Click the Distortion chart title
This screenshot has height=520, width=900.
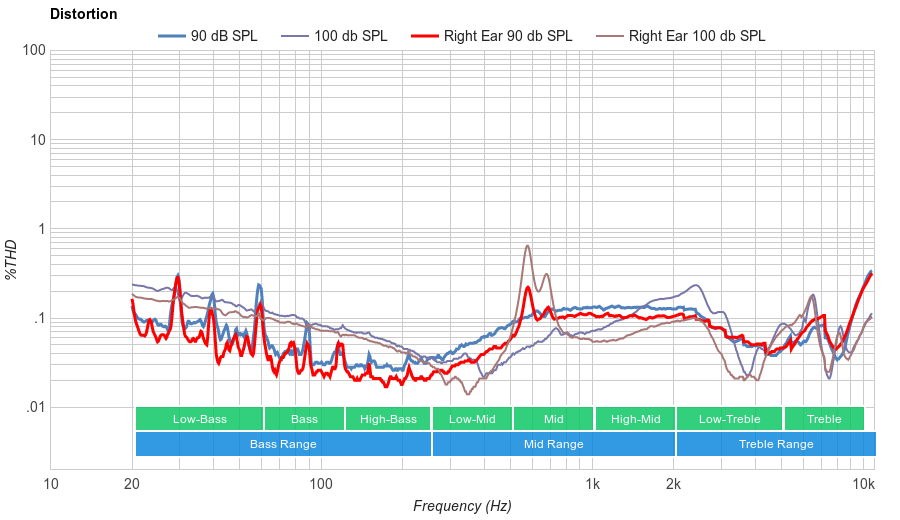(x=83, y=14)
